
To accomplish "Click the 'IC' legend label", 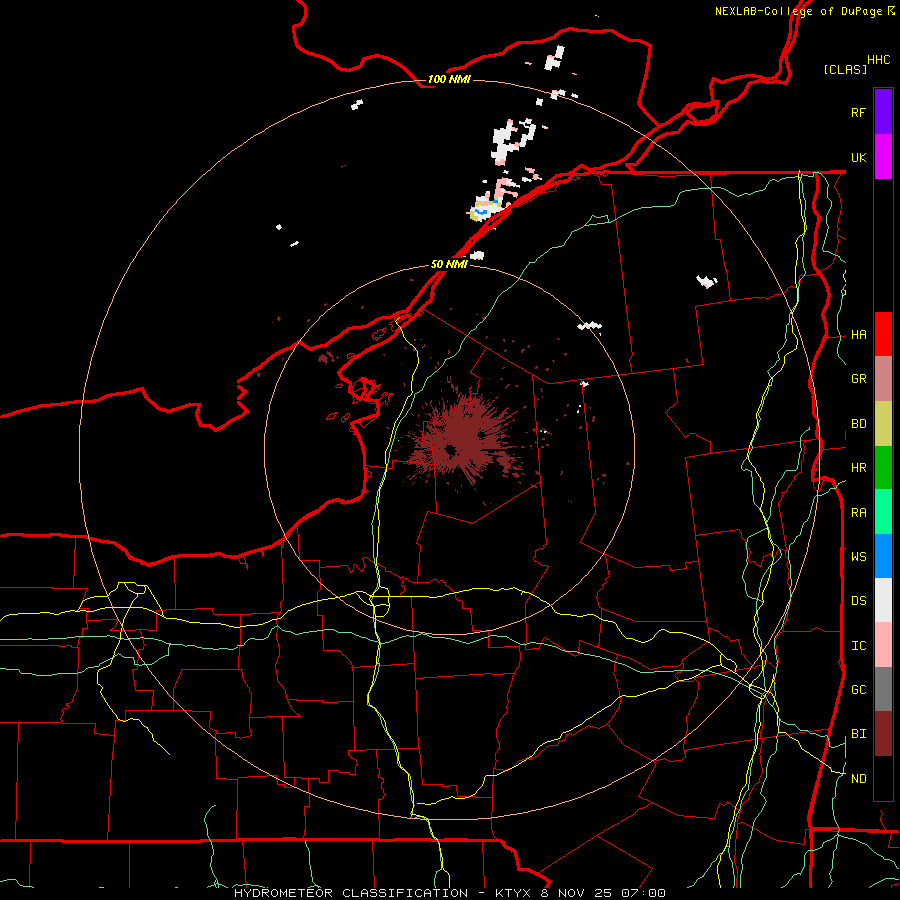I will click(859, 646).
